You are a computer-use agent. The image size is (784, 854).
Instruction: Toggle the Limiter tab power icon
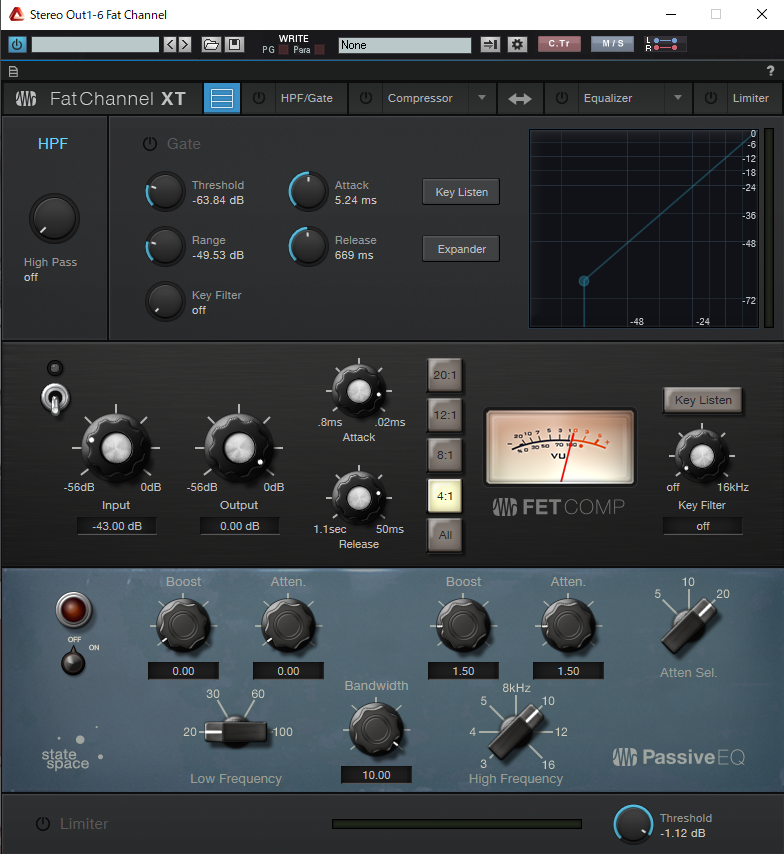click(x=710, y=98)
